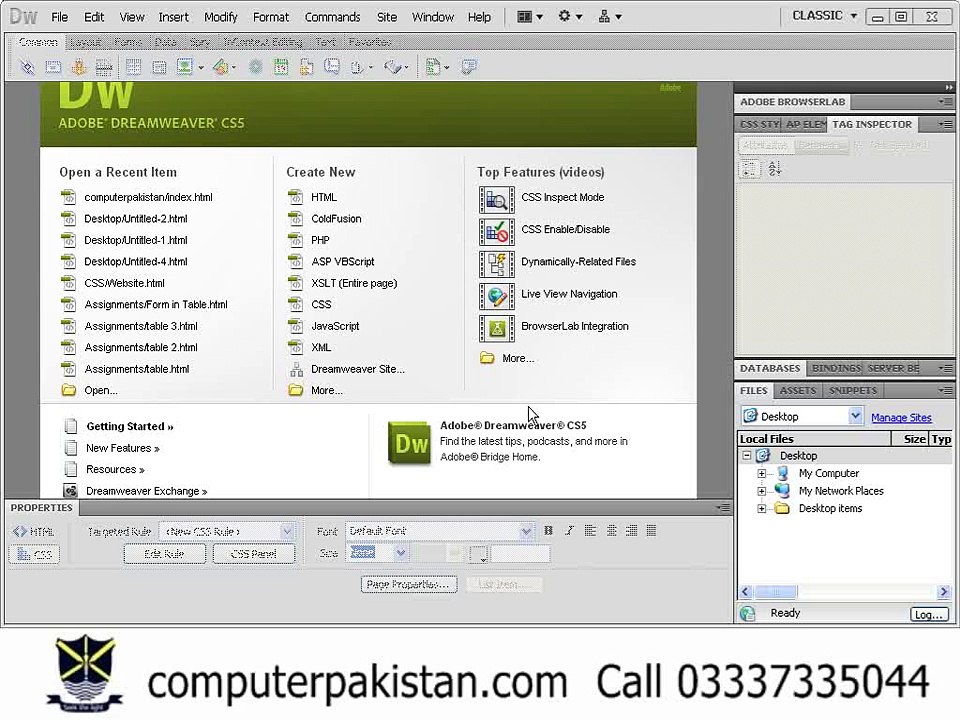Show list view in Tag Inspector

pyautogui.click(x=774, y=170)
